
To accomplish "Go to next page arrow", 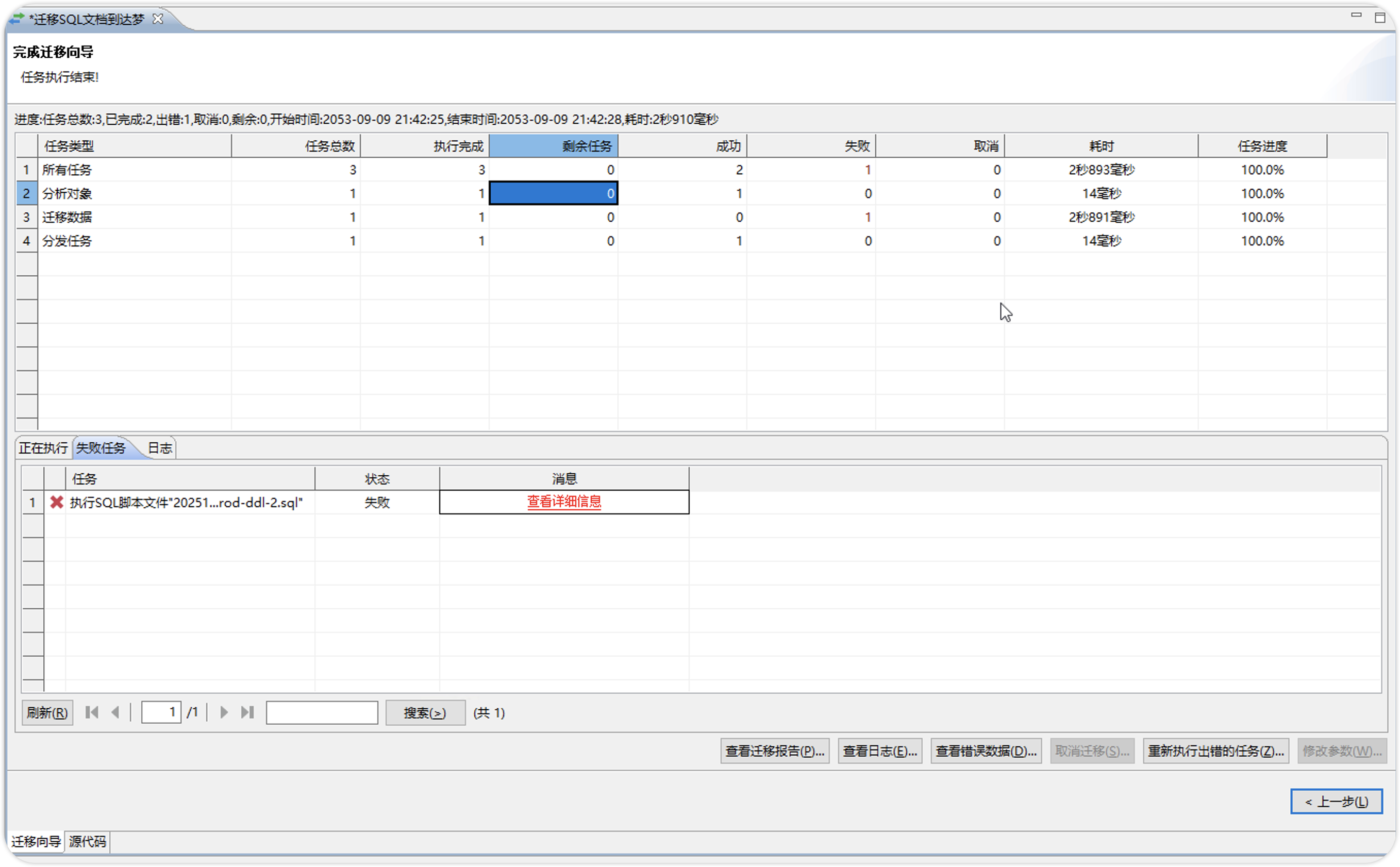I will (x=224, y=712).
